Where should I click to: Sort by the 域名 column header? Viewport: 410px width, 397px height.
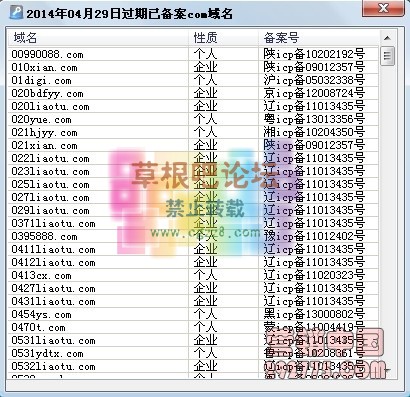tap(98, 38)
